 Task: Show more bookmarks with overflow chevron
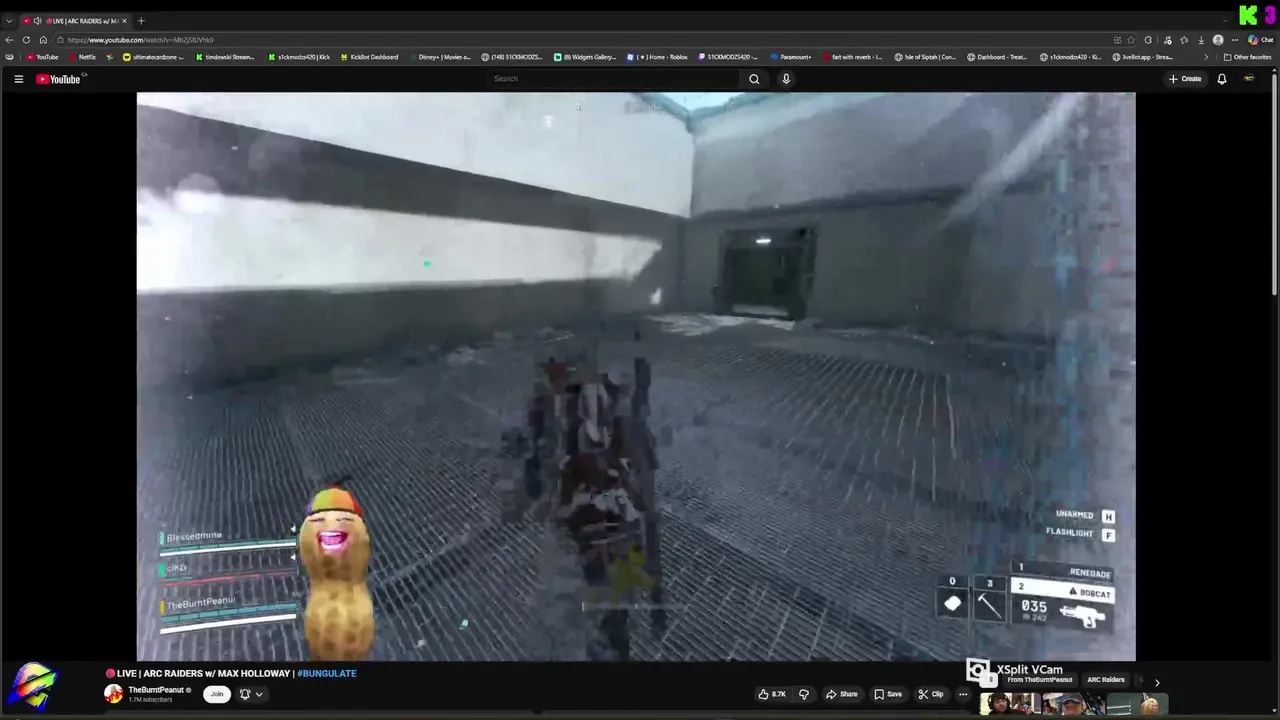1206,57
